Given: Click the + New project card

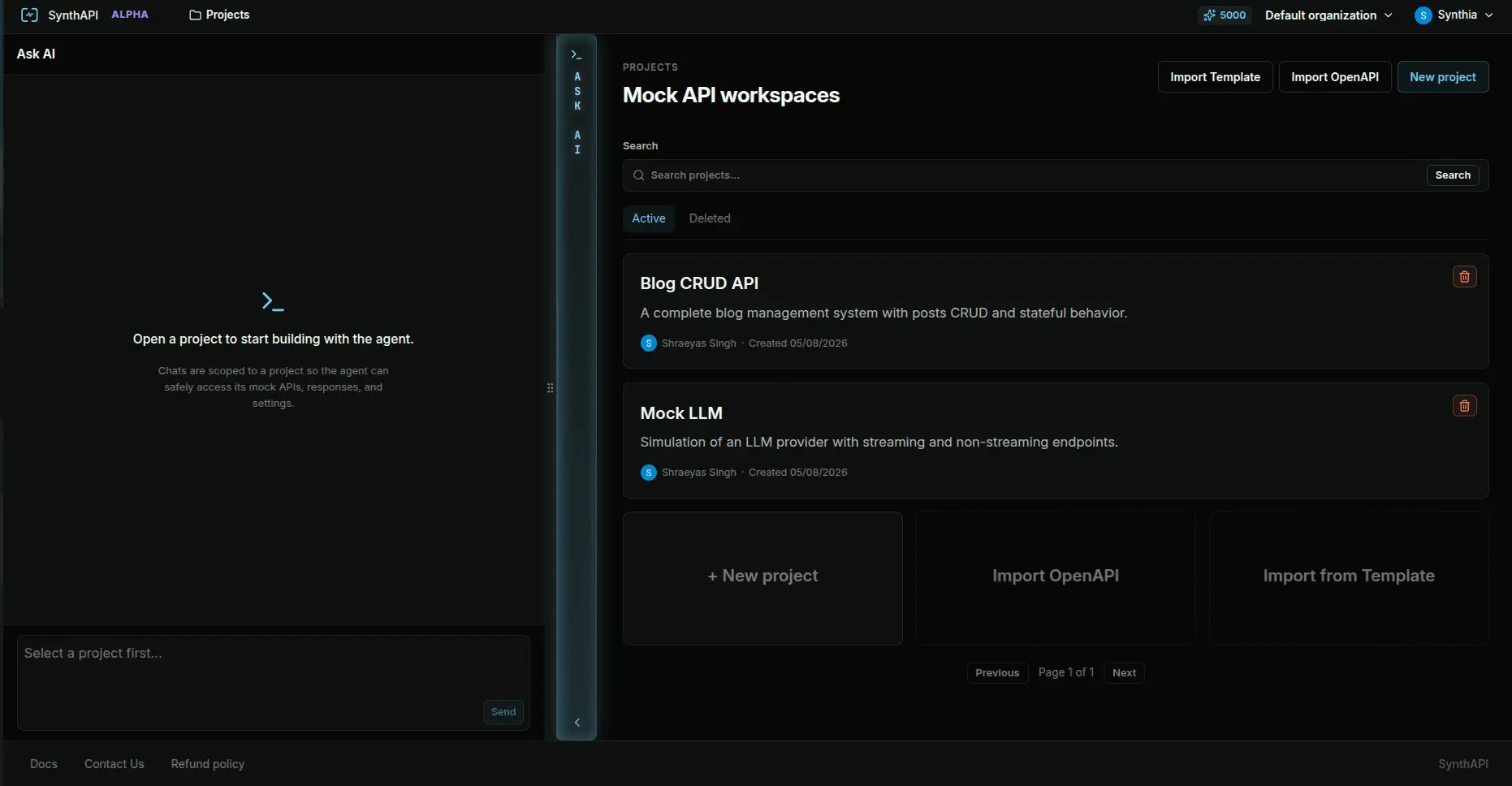Looking at the screenshot, I should tap(762, 578).
